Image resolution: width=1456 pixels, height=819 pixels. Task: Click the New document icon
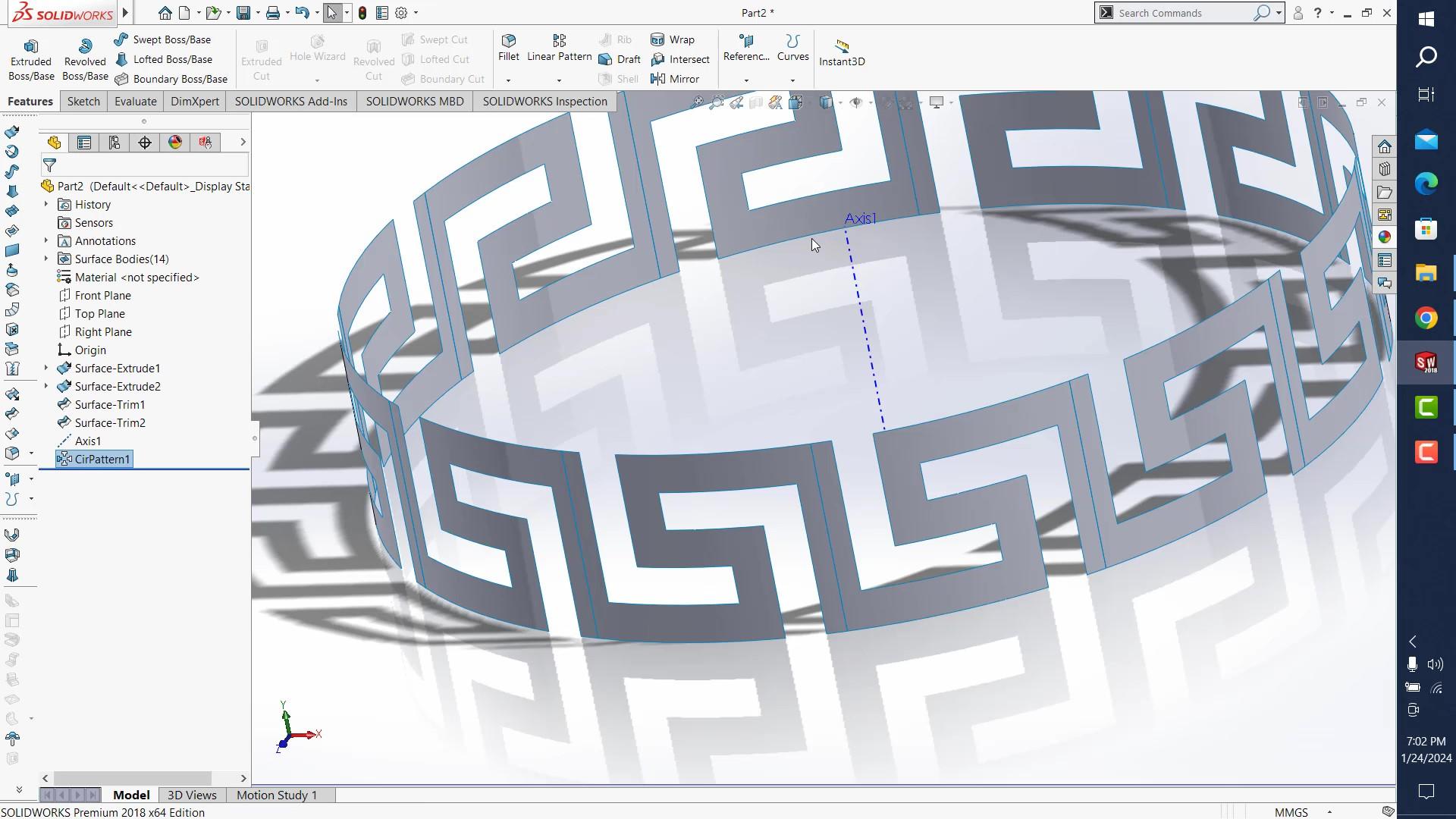point(184,13)
